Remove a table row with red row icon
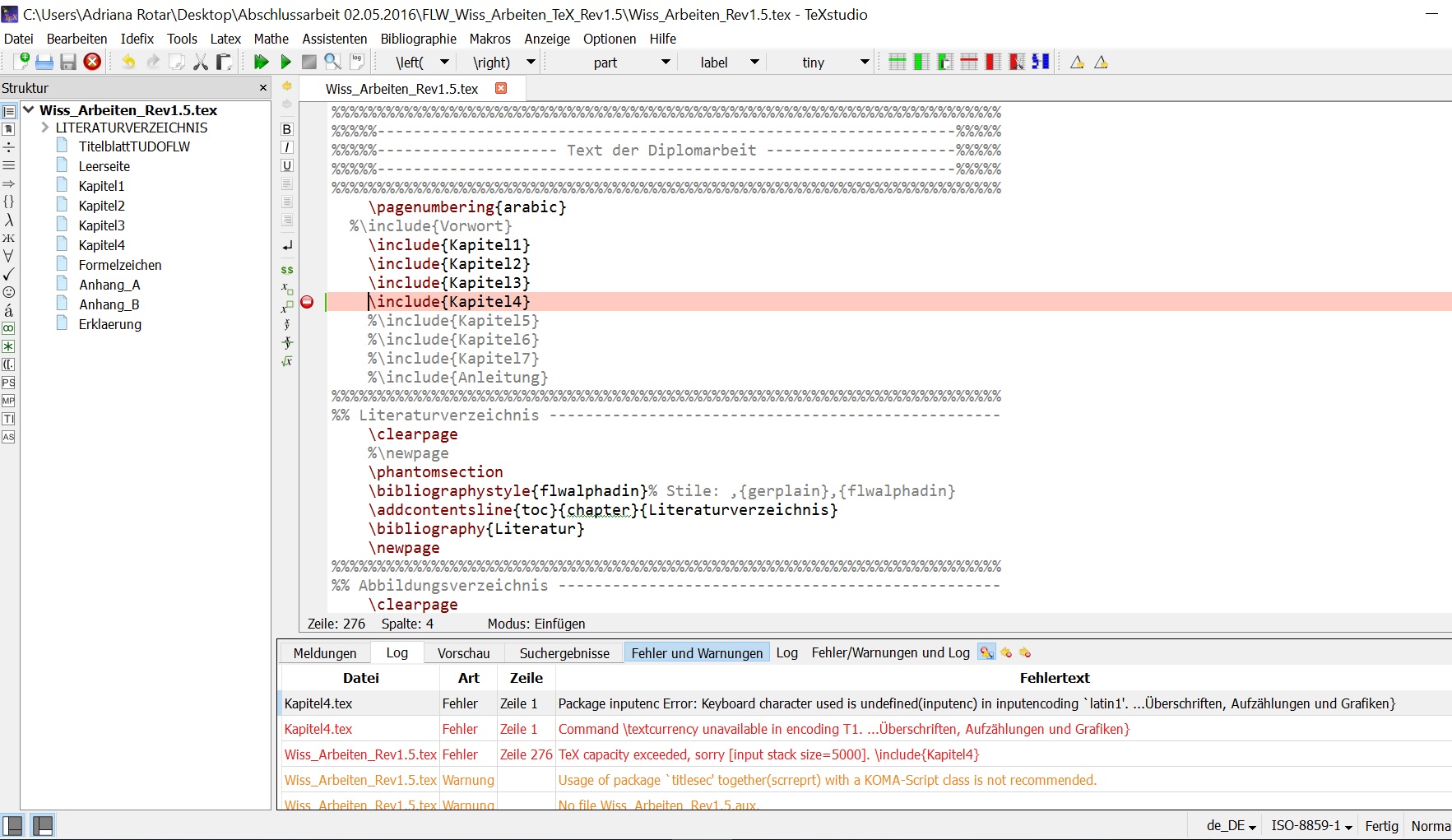This screenshot has width=1452, height=840. 969,62
